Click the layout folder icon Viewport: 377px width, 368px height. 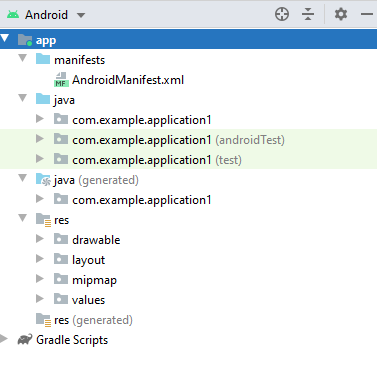61,259
